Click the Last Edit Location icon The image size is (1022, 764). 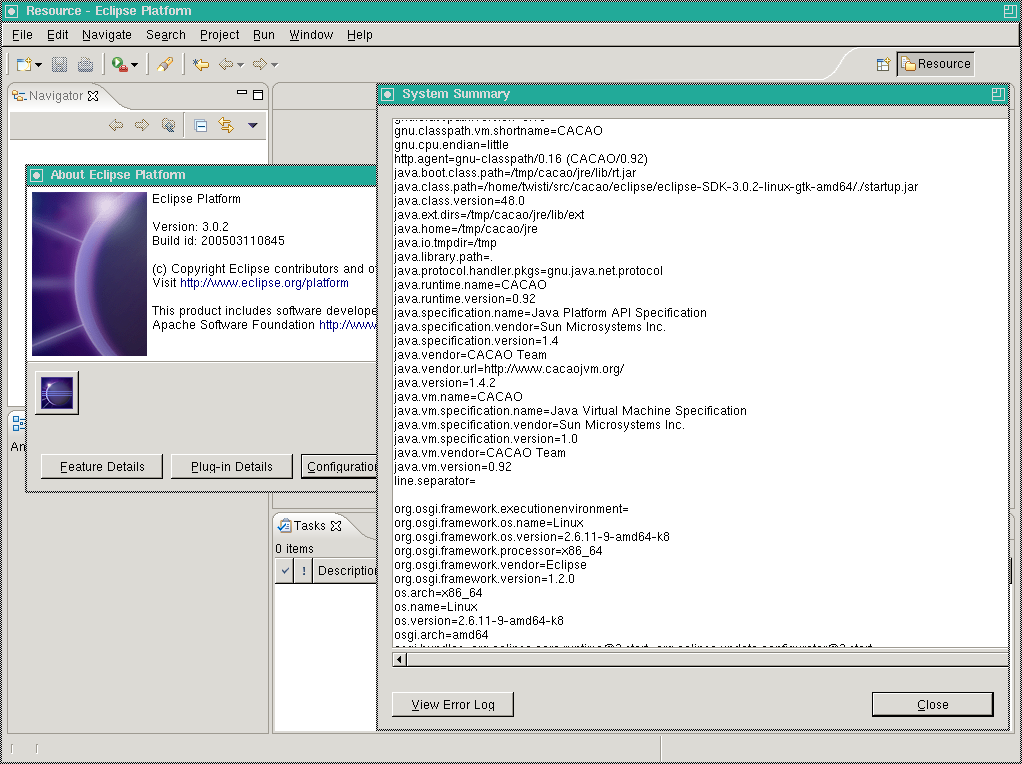coord(201,65)
